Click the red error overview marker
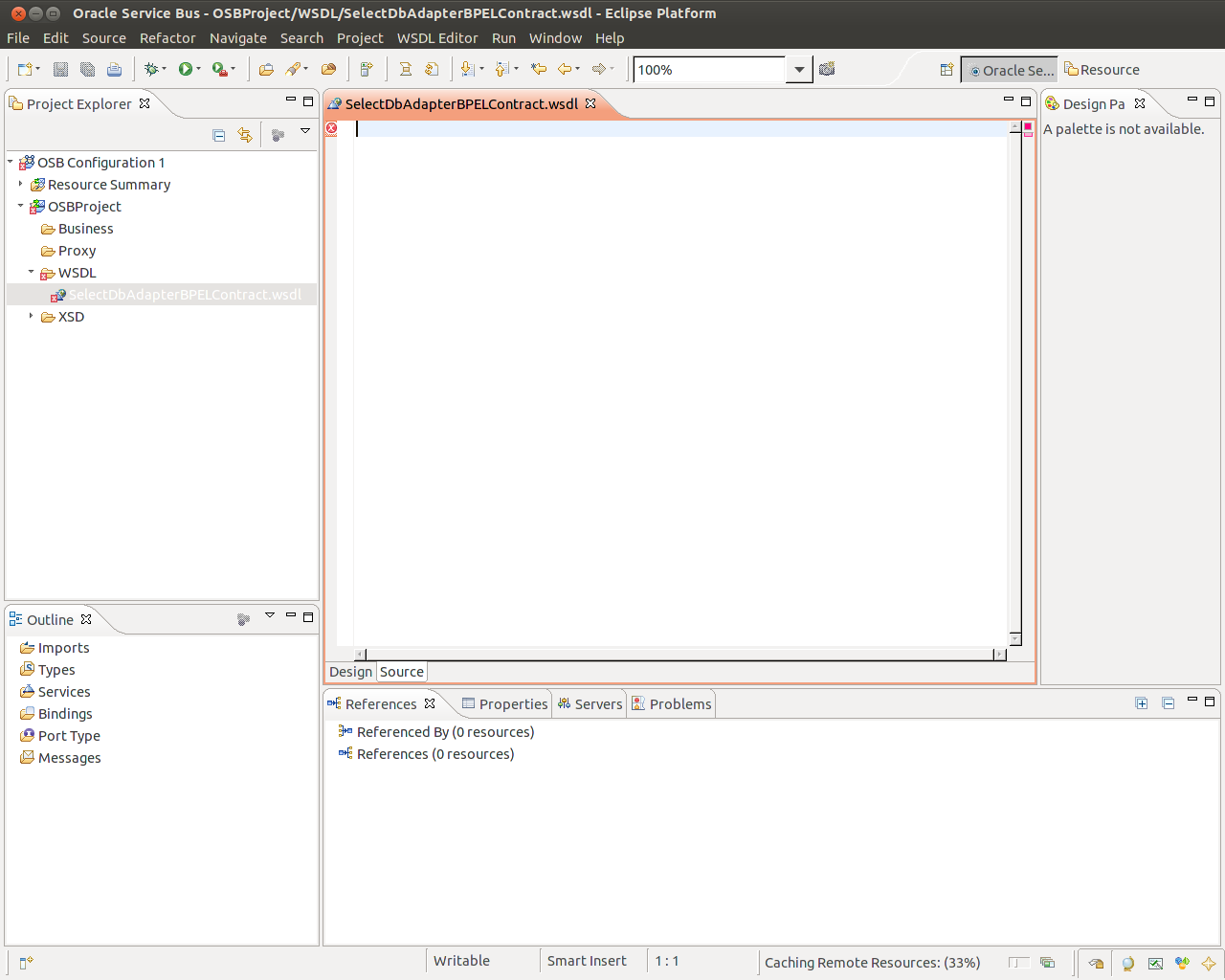Screen dimensions: 1225x980 tap(1028, 133)
